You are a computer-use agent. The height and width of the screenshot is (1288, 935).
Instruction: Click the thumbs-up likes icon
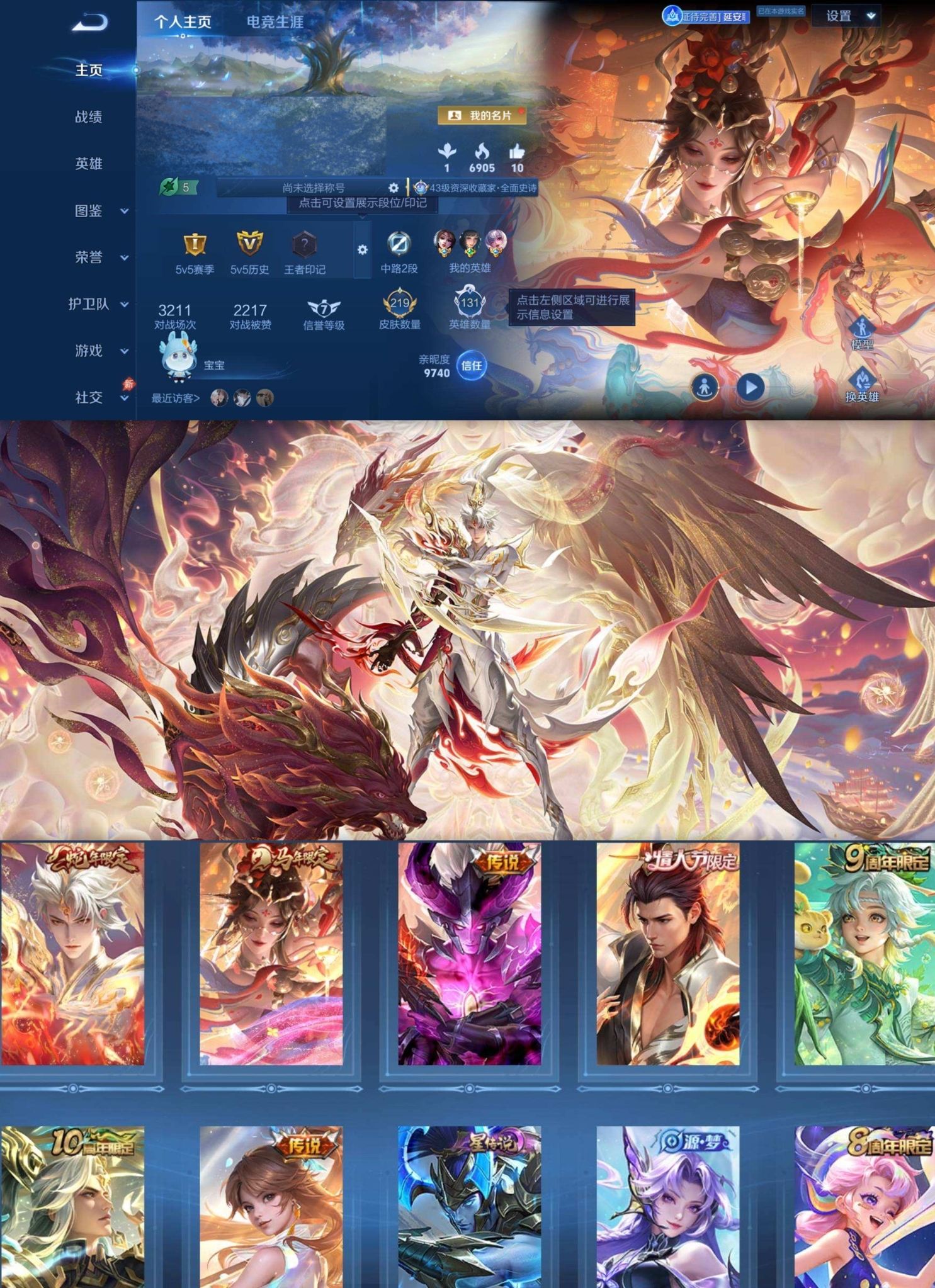click(517, 152)
